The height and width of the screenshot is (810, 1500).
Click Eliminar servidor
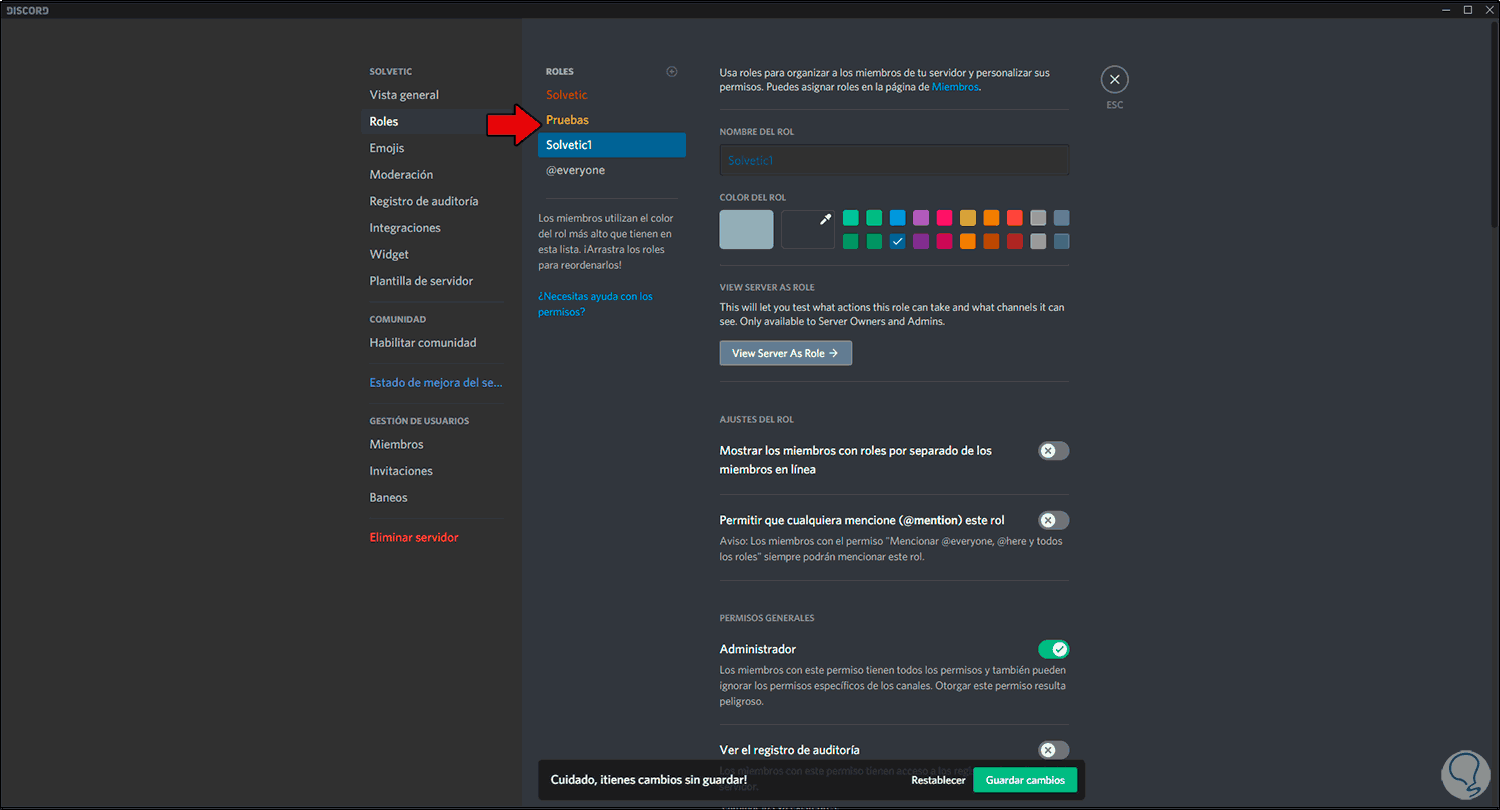click(x=414, y=538)
